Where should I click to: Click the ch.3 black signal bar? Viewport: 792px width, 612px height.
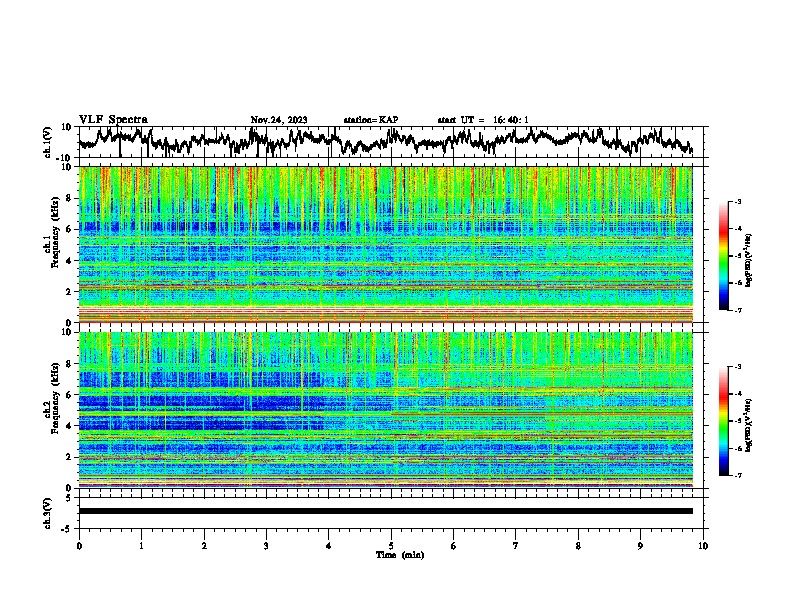click(x=385, y=511)
